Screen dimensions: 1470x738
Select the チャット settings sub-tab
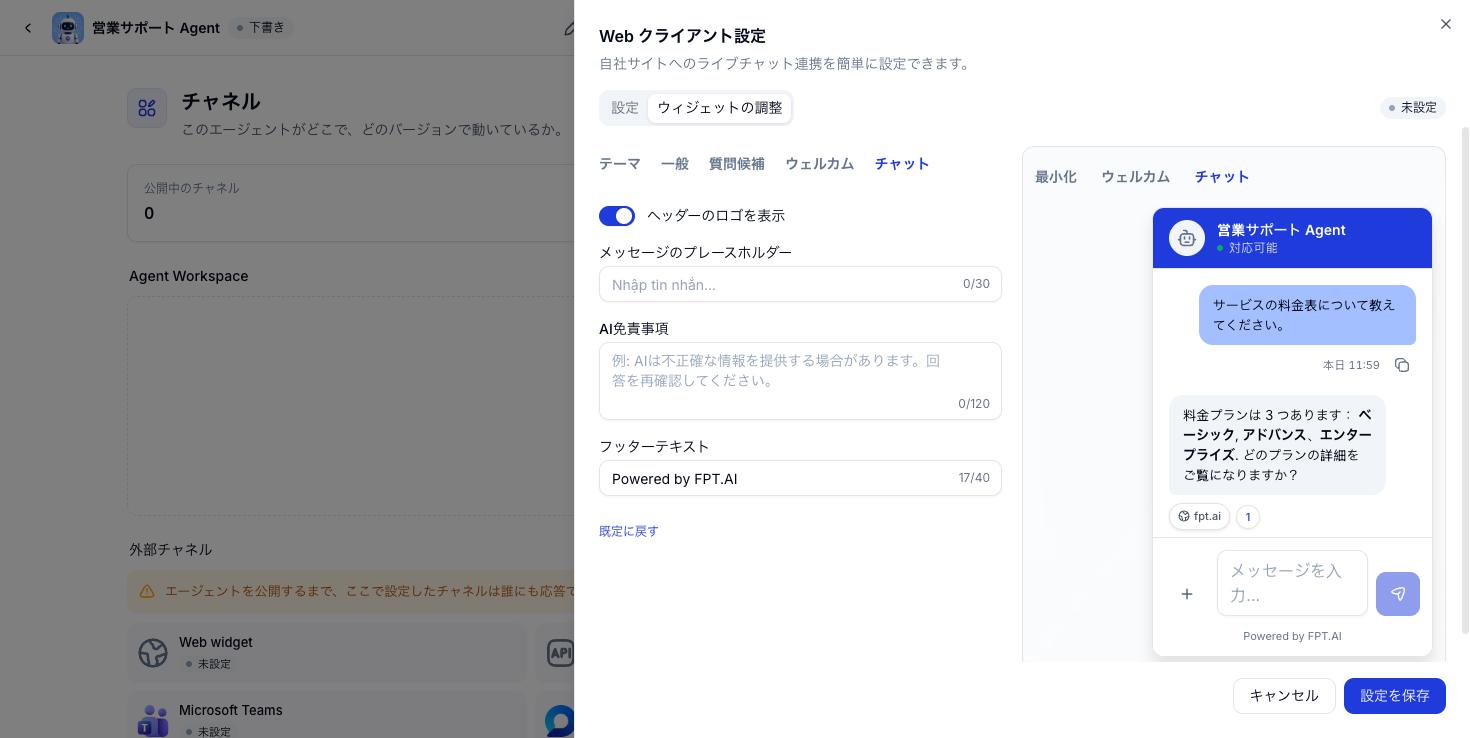coord(902,163)
